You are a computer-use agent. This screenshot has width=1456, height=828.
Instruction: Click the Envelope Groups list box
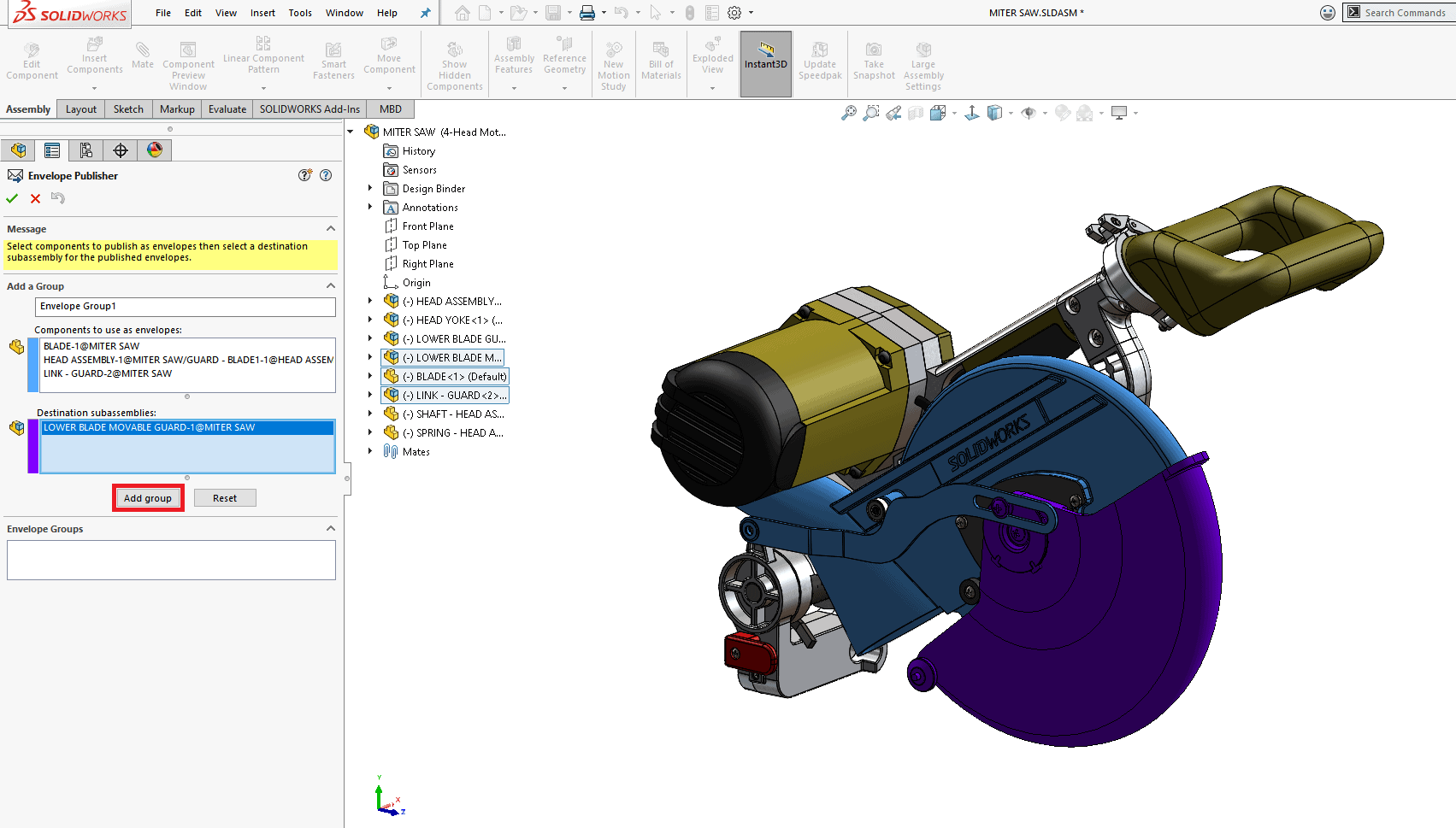pyautogui.click(x=171, y=561)
